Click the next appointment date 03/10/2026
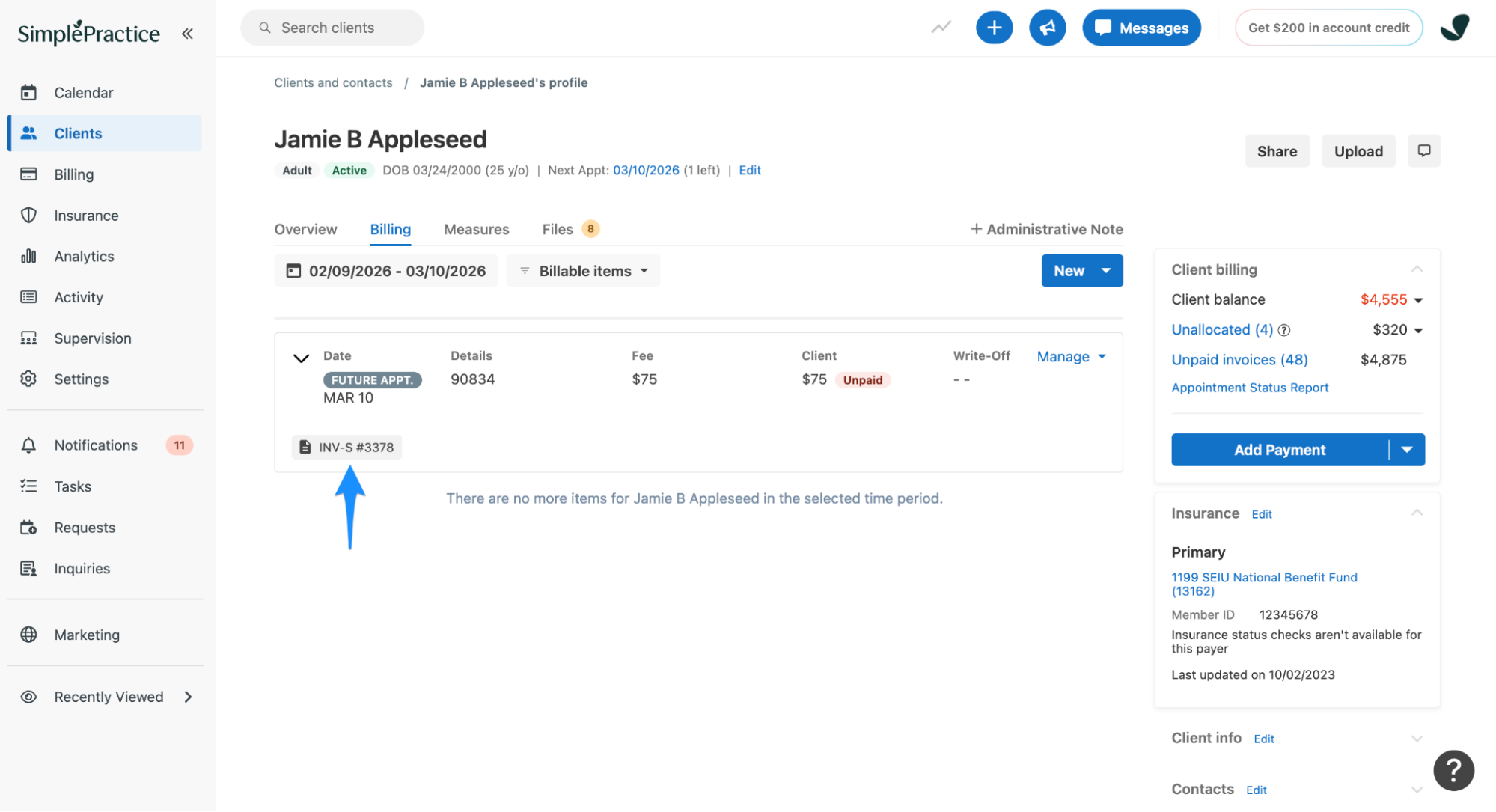 tap(646, 170)
